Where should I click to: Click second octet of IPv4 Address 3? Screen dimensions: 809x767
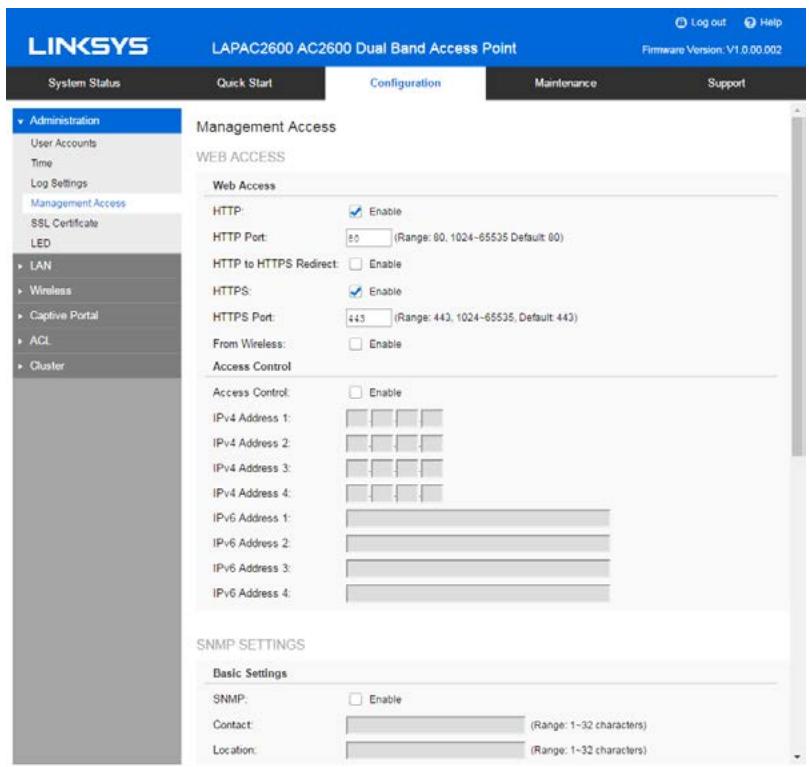click(382, 468)
